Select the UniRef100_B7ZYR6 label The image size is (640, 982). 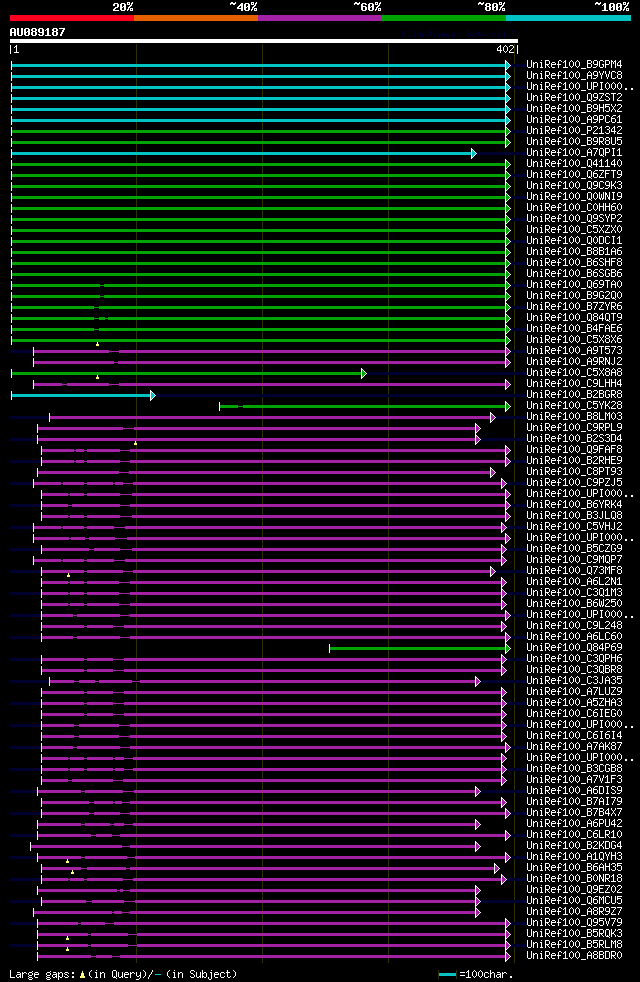[574, 306]
